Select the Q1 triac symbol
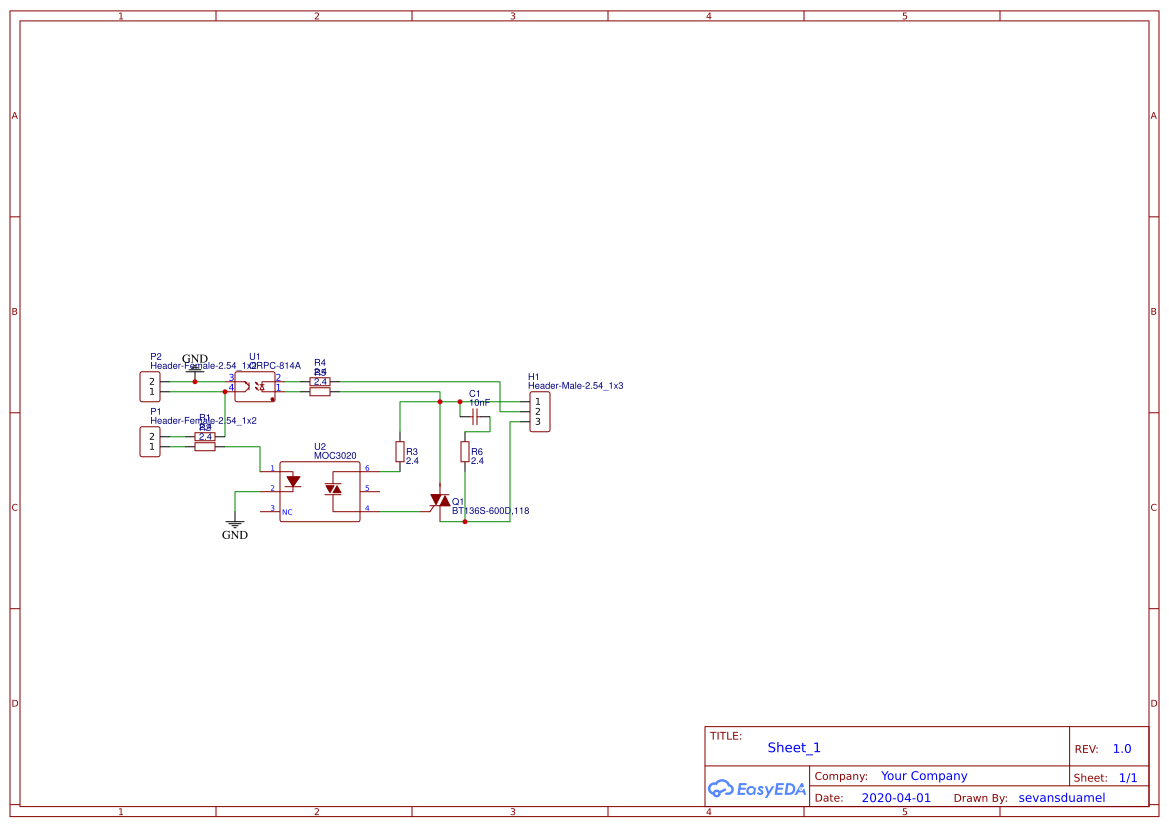 (x=440, y=501)
